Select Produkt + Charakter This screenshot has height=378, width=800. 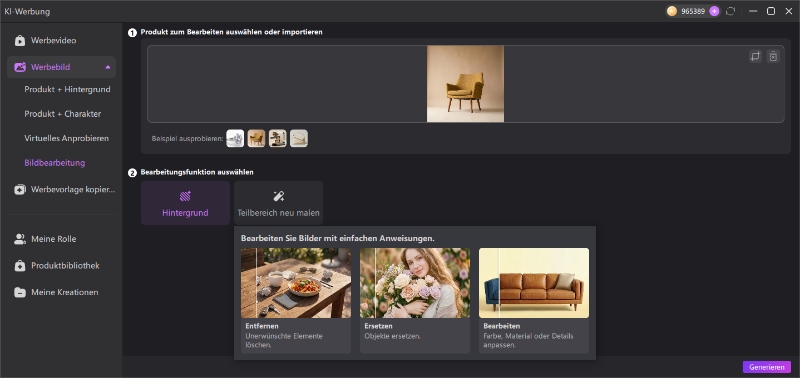pyautogui.click(x=63, y=114)
